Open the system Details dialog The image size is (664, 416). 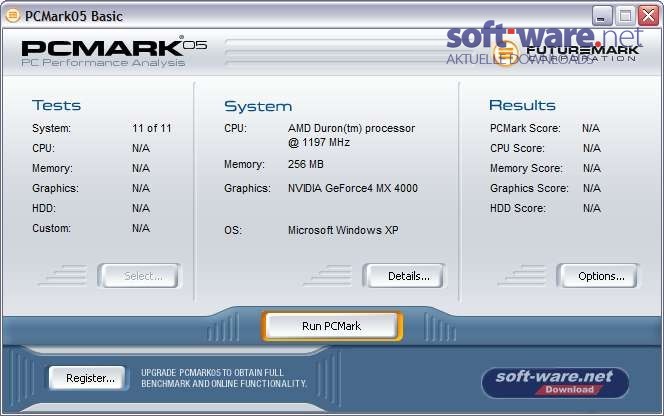tap(404, 276)
